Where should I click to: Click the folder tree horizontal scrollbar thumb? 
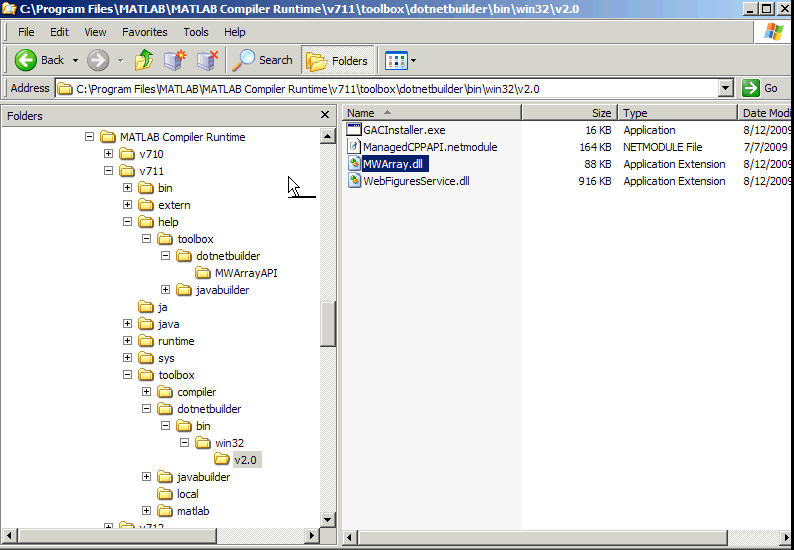tap(116, 535)
